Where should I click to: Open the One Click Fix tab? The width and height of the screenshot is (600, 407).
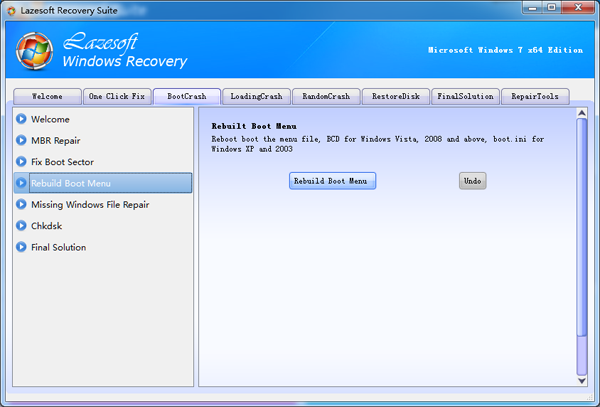117,96
